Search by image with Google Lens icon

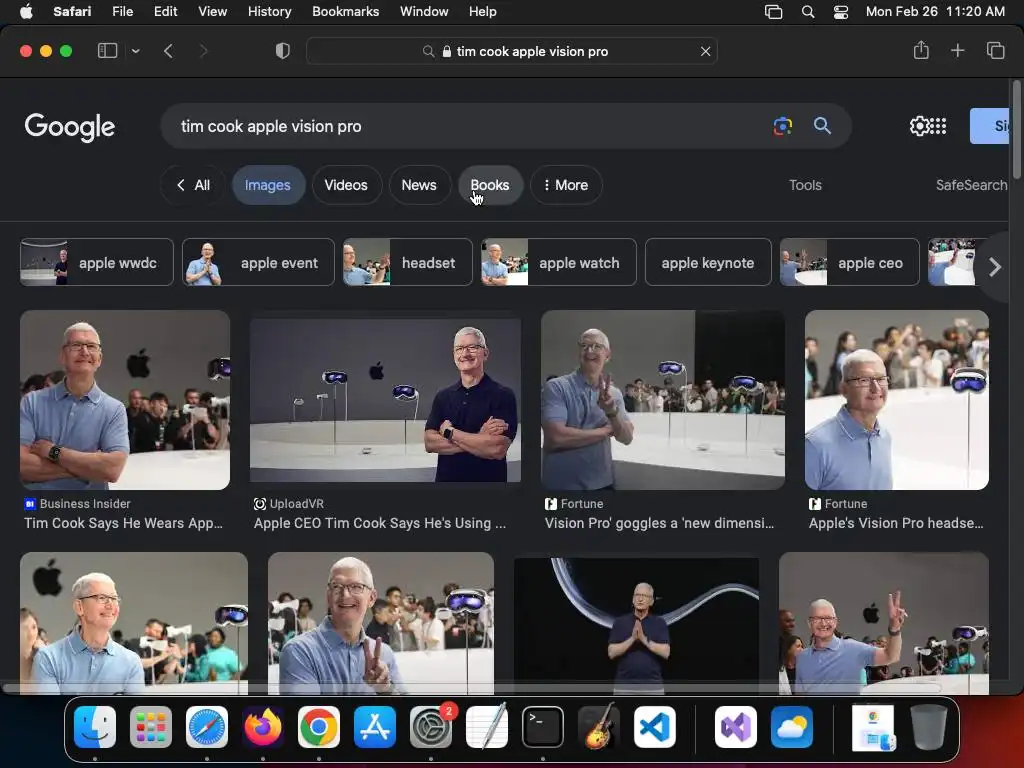(x=782, y=125)
